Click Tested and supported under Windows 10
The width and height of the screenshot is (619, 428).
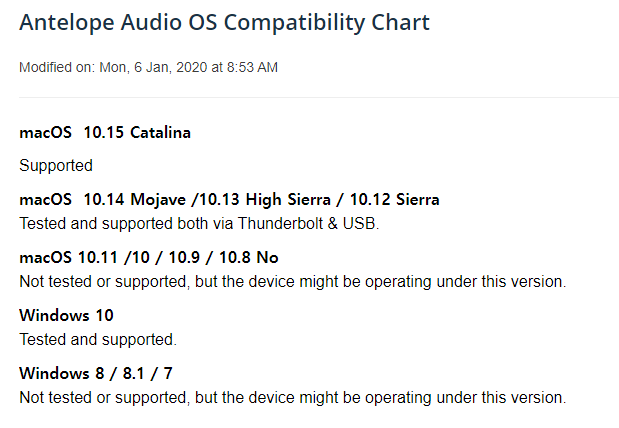click(98, 340)
